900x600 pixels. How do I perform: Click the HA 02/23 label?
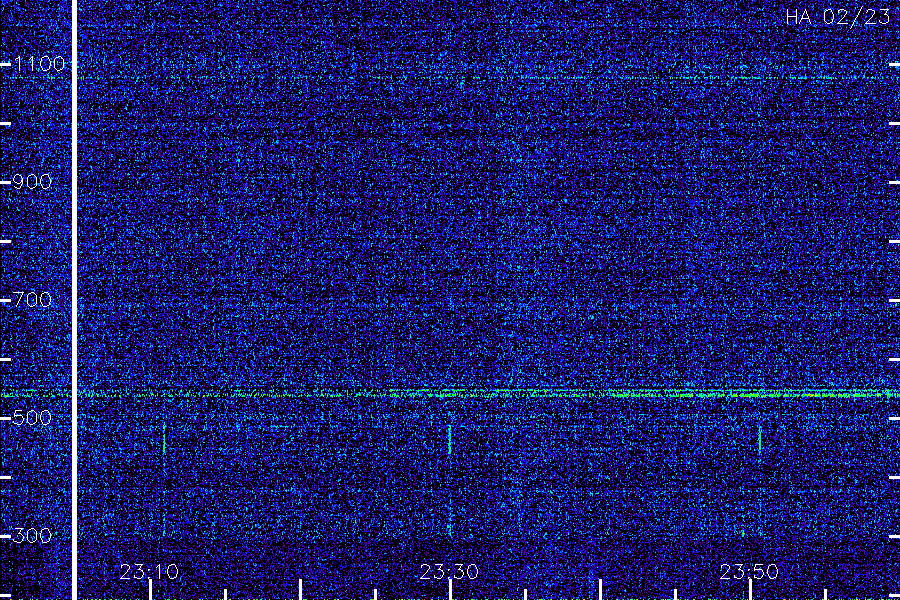coord(837,17)
